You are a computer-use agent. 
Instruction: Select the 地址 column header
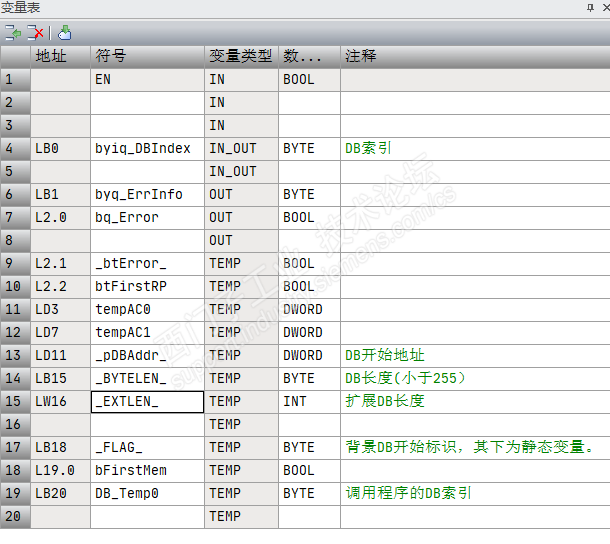[60, 56]
